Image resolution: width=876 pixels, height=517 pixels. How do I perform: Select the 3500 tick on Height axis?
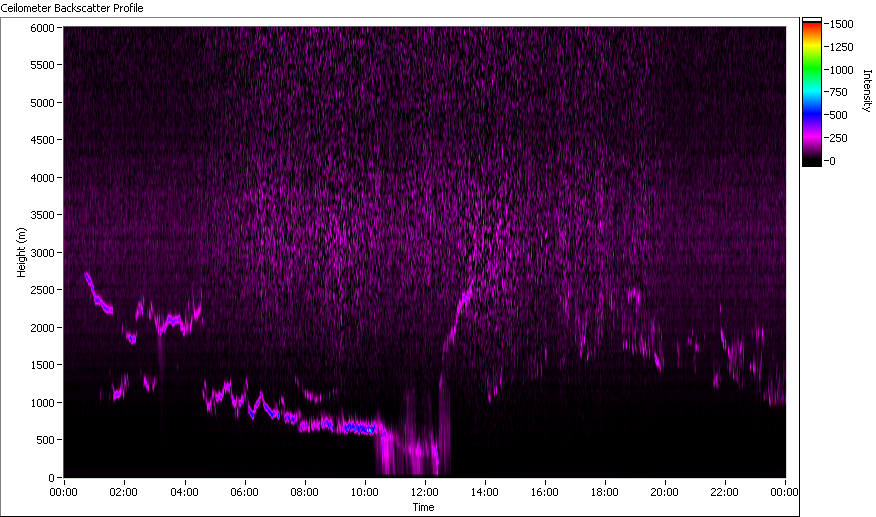42,215
